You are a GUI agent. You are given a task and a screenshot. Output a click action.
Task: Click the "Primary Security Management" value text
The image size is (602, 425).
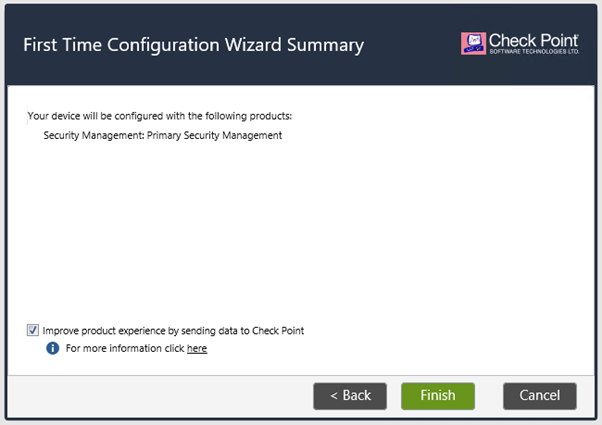pos(214,135)
